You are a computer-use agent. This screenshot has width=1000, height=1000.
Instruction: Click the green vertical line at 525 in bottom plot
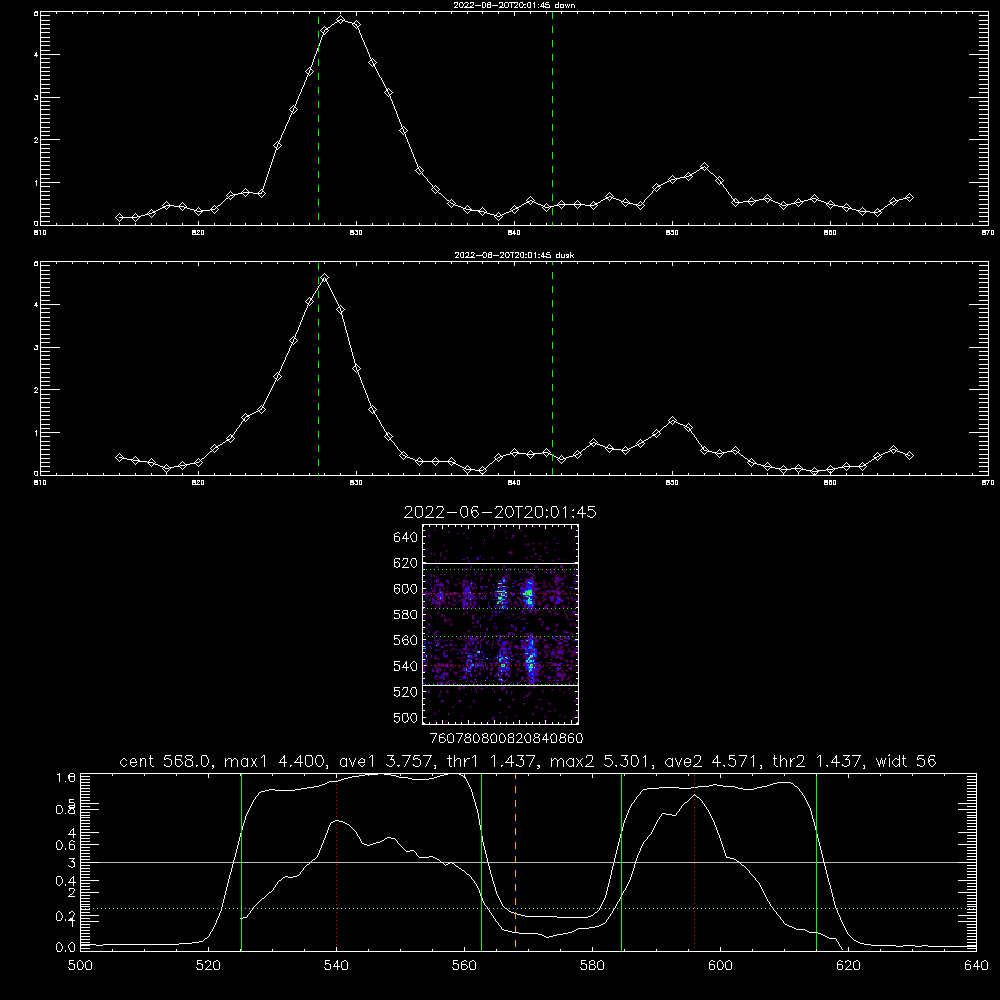click(x=241, y=861)
